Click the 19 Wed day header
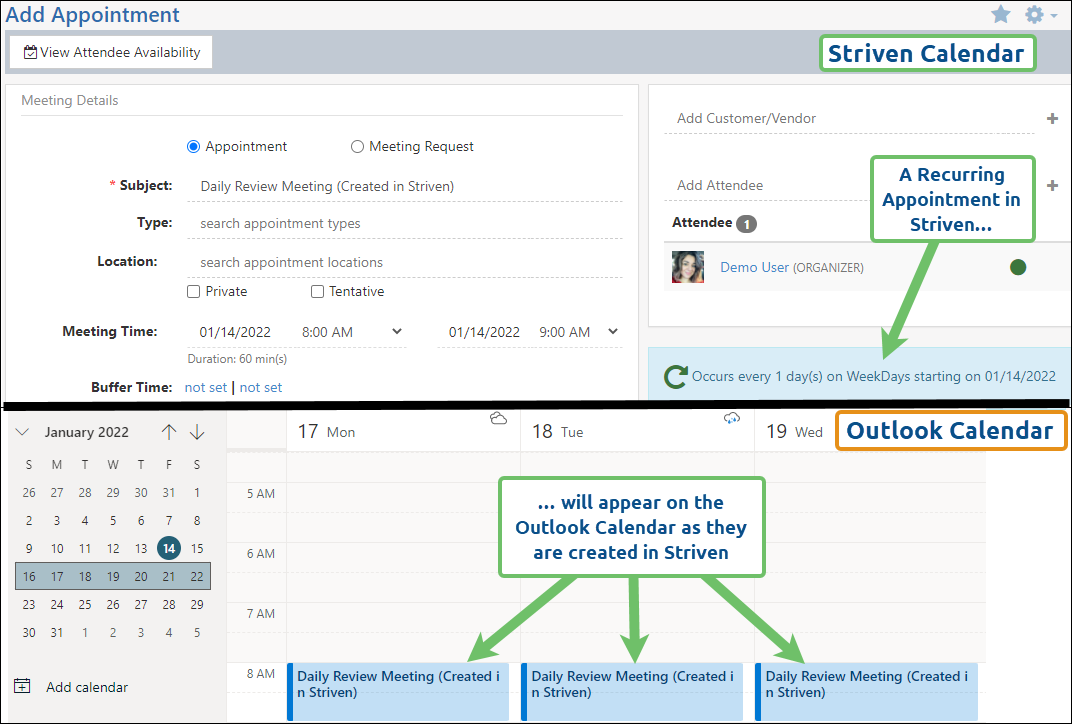Image resolution: width=1072 pixels, height=724 pixels. [794, 431]
